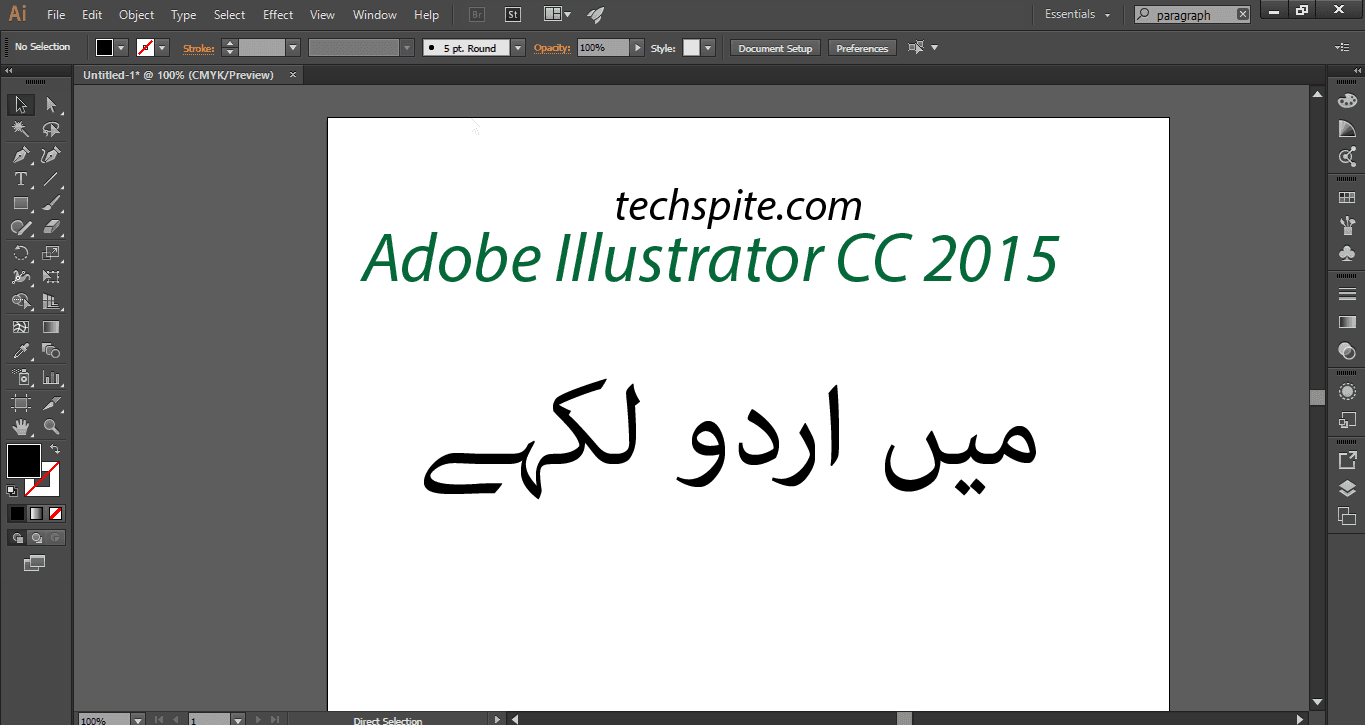Grab the Hand tool
Image resolution: width=1365 pixels, height=725 pixels.
click(x=20, y=426)
